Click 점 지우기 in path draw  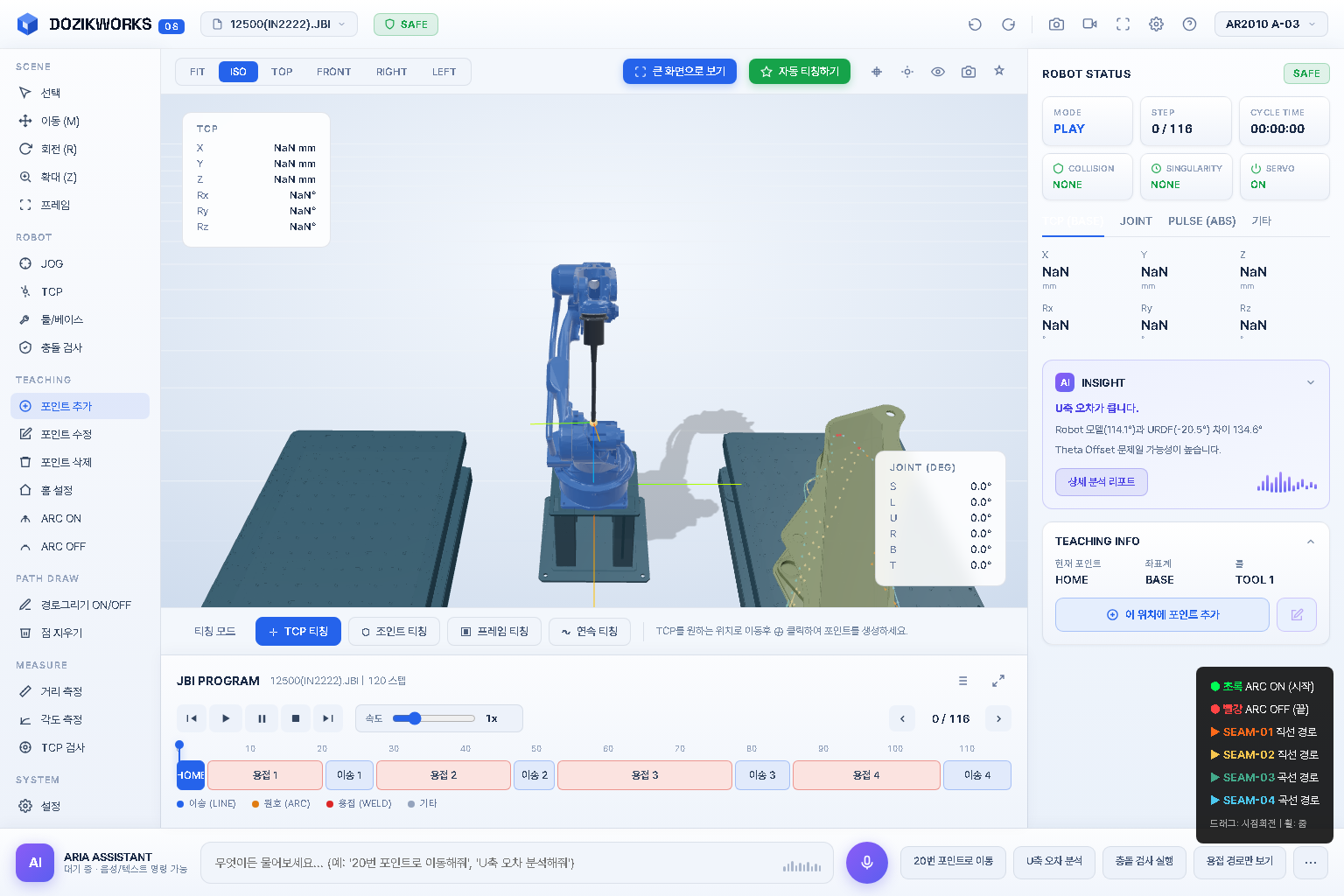pyautogui.click(x=80, y=633)
